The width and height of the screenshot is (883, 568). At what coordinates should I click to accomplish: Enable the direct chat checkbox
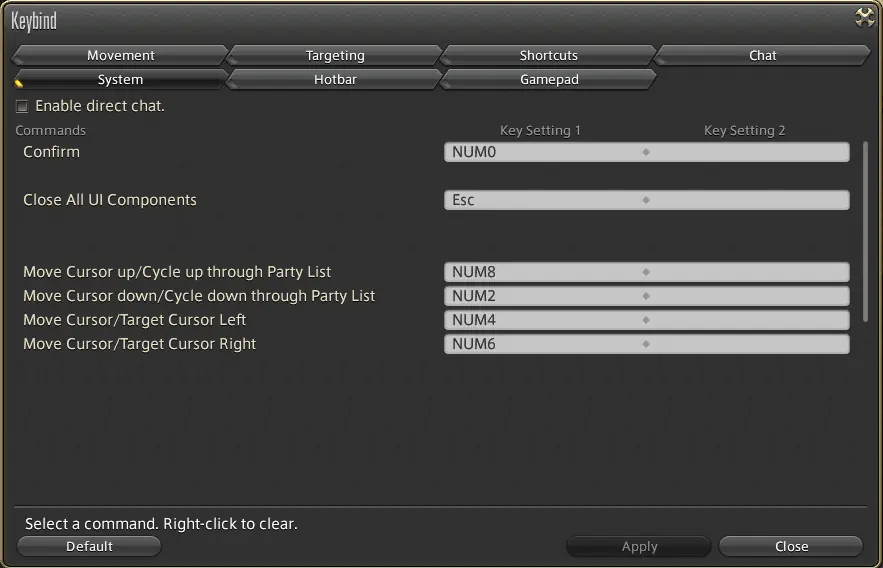(22, 106)
